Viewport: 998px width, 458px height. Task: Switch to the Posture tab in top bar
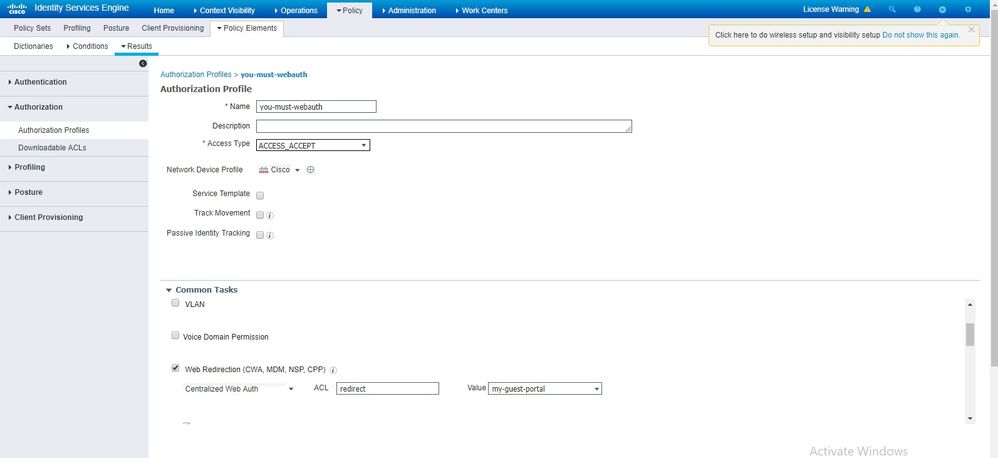[x=116, y=28]
